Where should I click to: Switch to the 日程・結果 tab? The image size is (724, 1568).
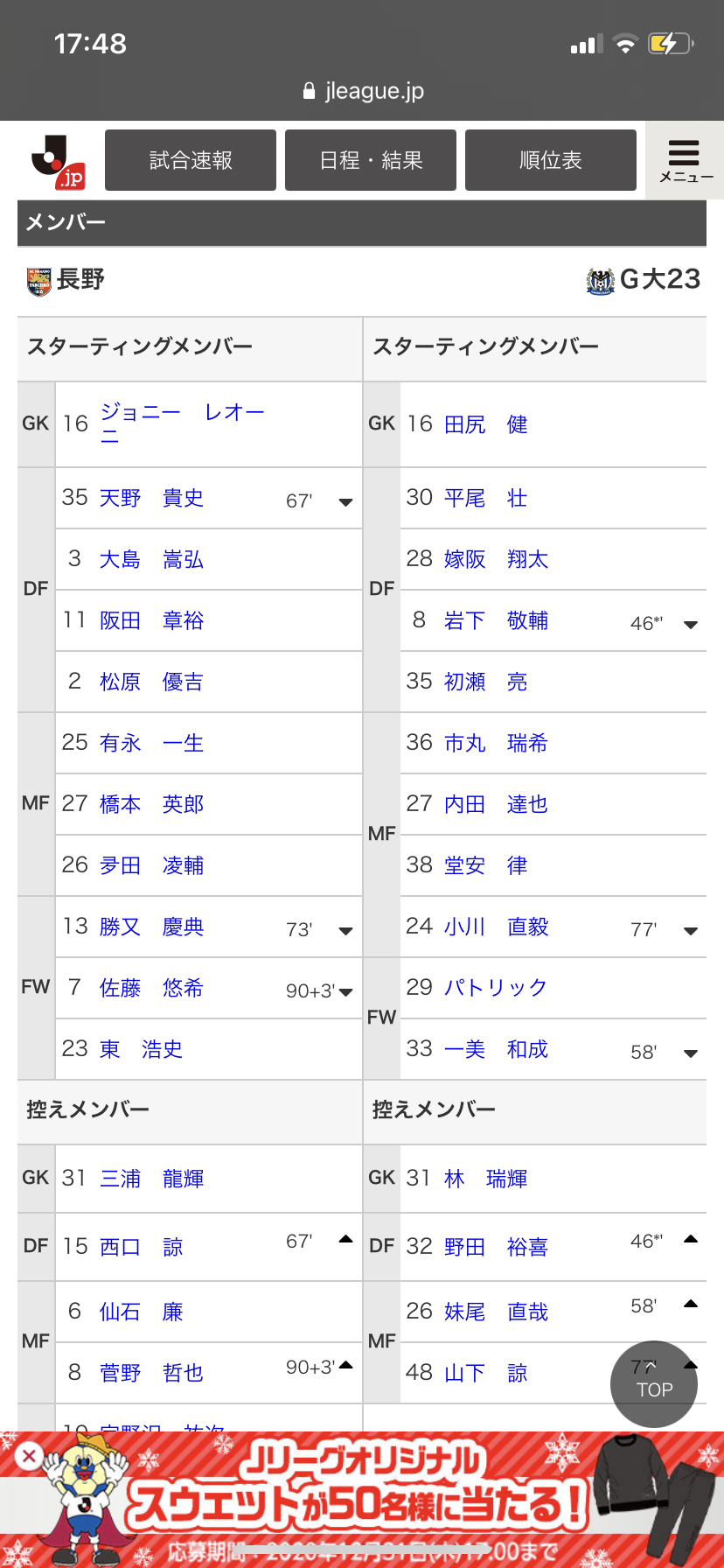371,160
